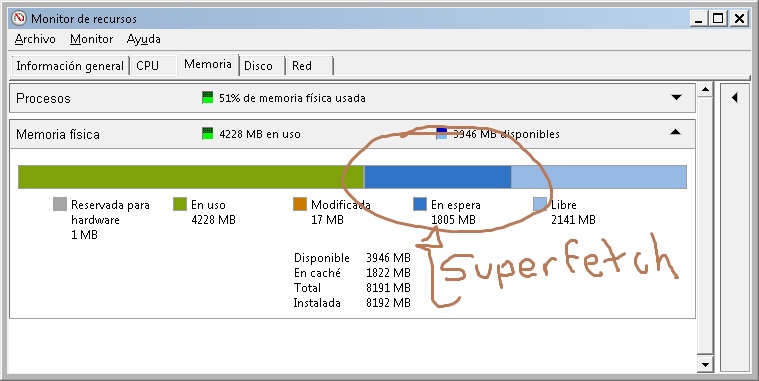759x381 pixels.
Task: Click the green En uso legend swatch
Action: 180,204
